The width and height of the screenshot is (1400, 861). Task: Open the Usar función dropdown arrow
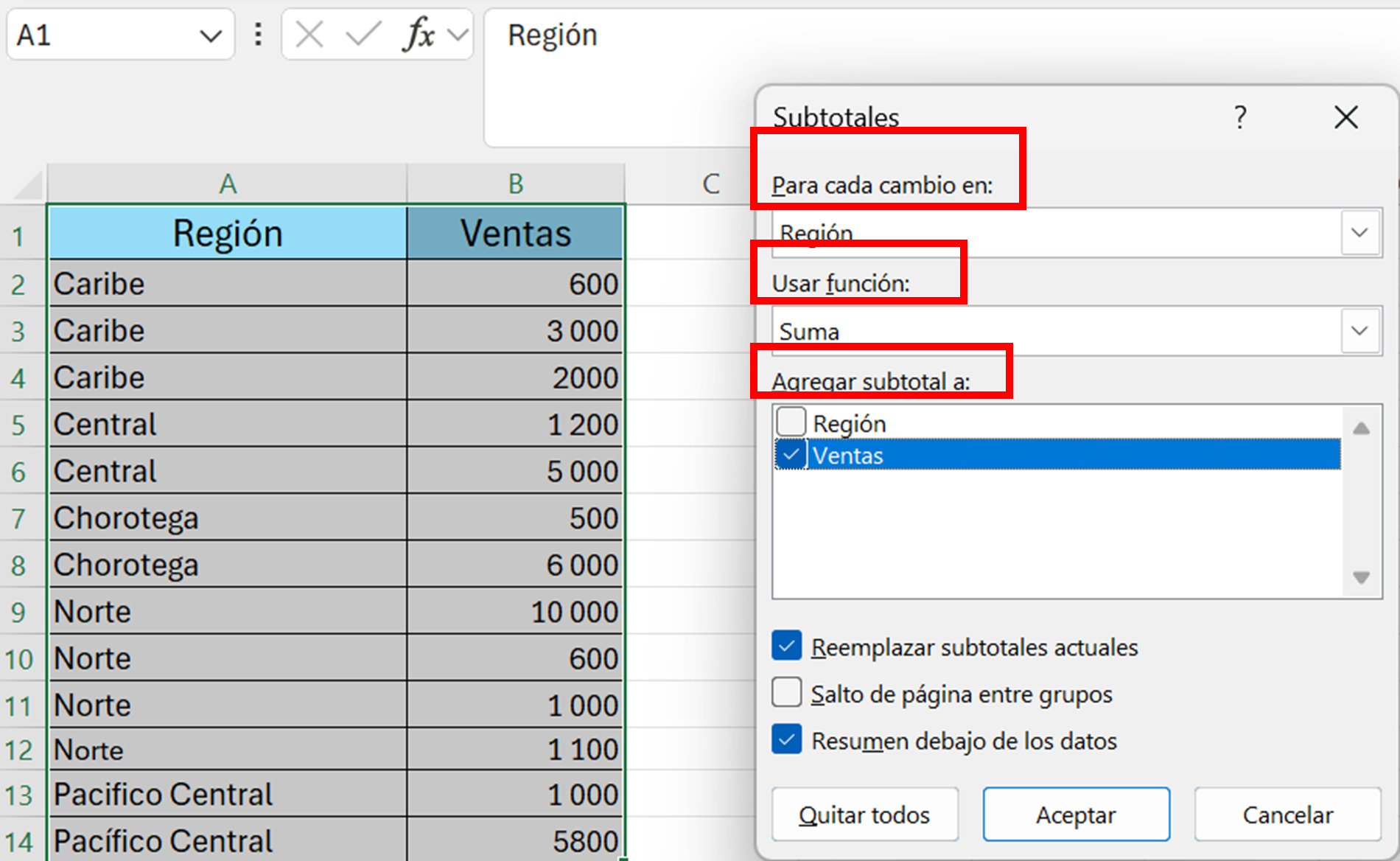click(1359, 331)
